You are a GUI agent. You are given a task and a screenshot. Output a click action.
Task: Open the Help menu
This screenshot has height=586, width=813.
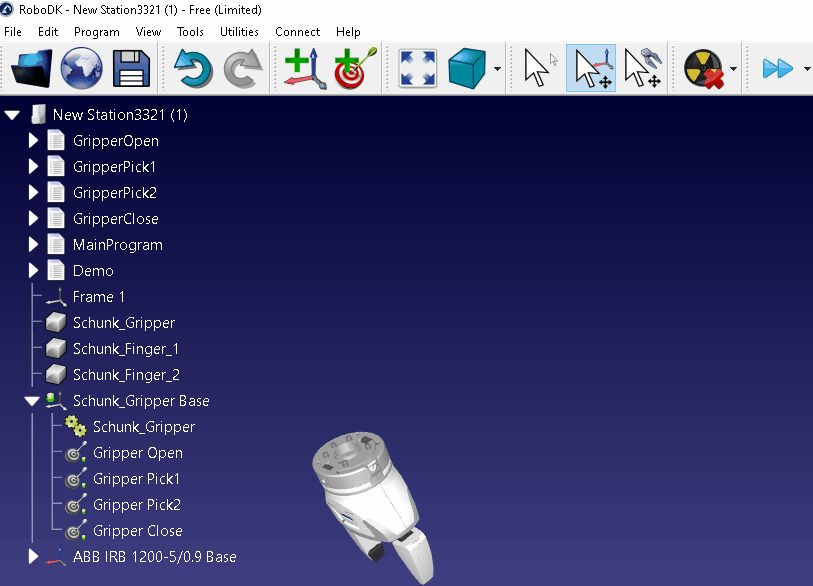point(348,32)
